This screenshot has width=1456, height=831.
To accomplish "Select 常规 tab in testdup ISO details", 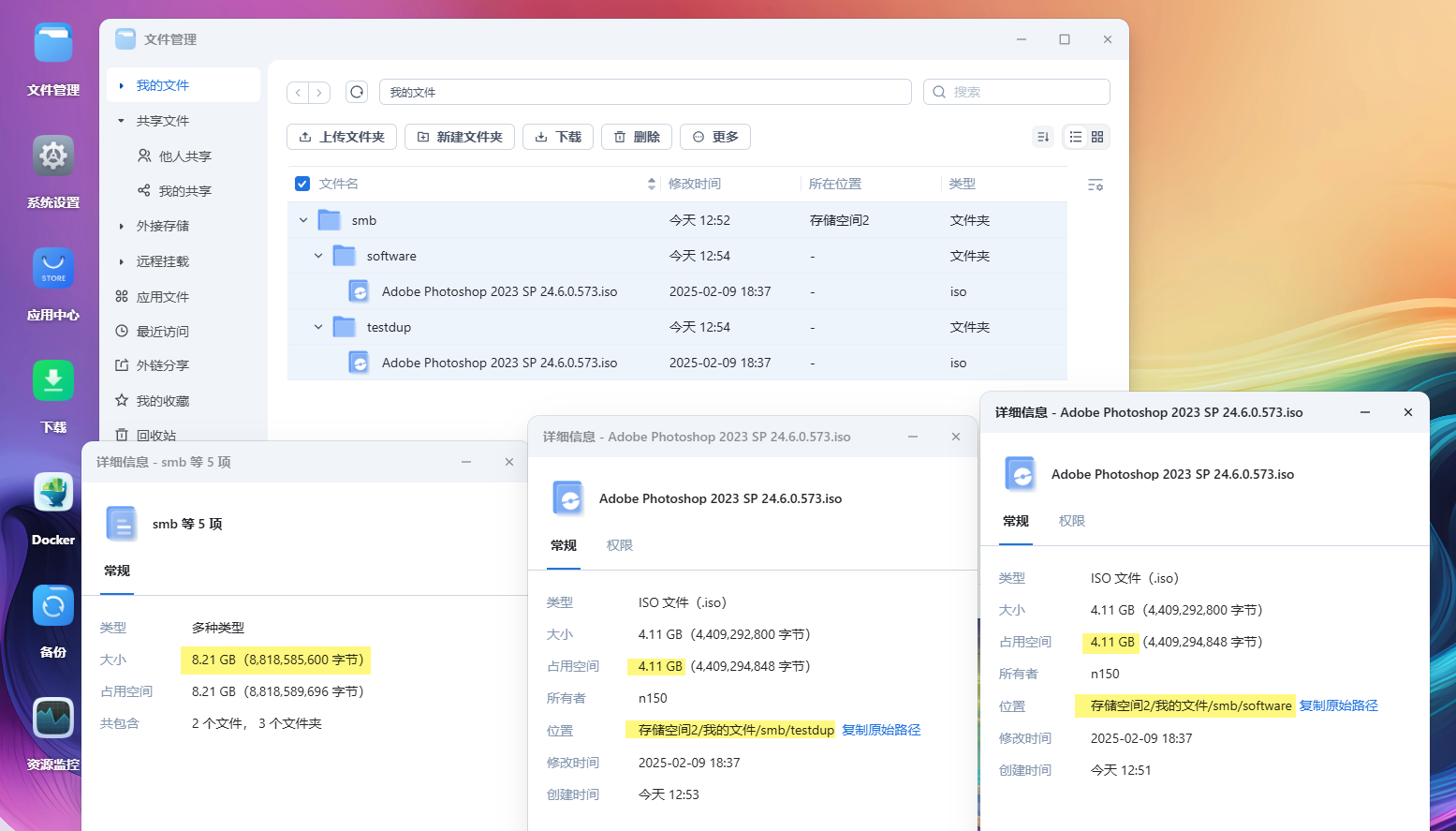I will click(564, 545).
